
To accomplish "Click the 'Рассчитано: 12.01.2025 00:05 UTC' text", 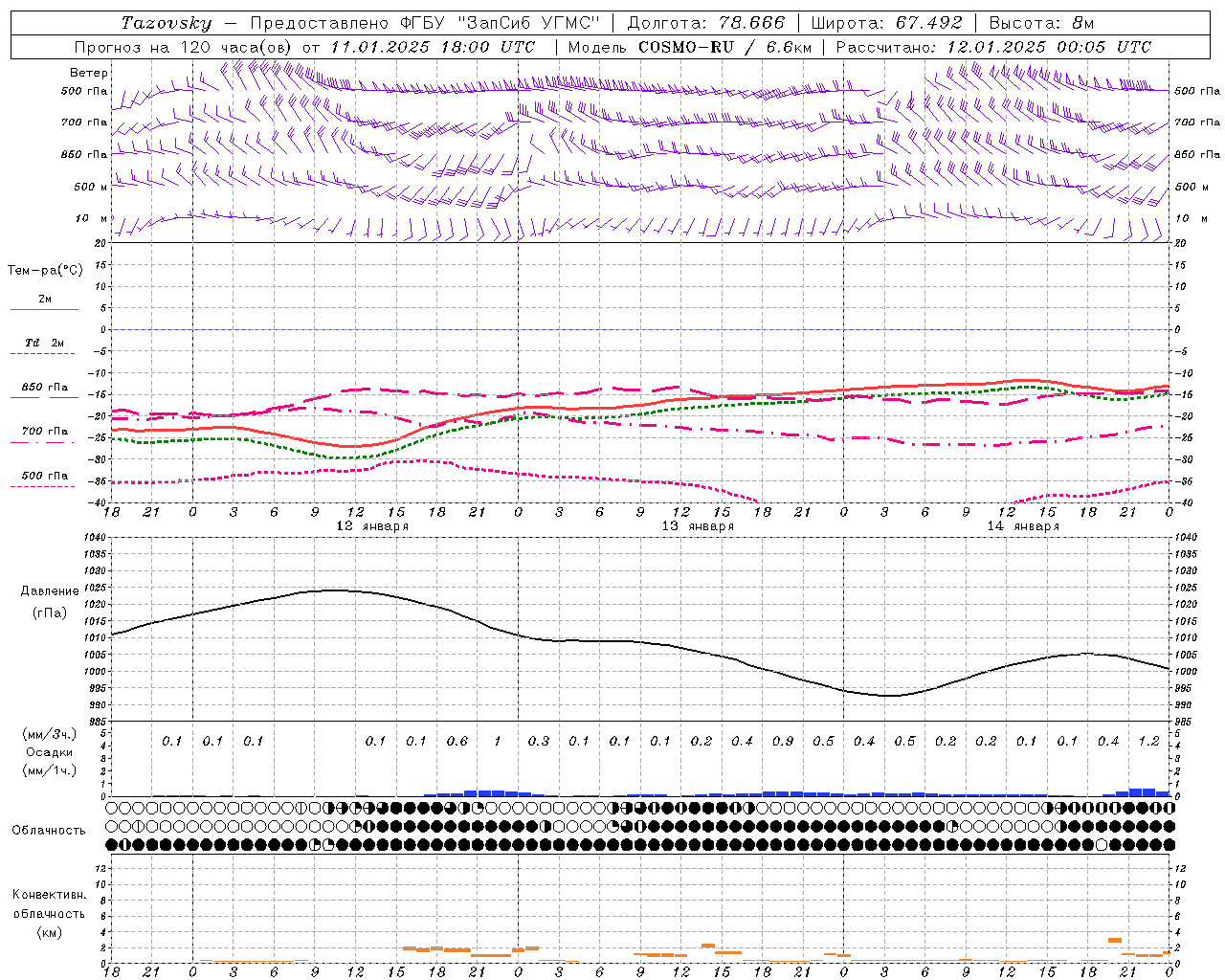I will tap(993, 47).
